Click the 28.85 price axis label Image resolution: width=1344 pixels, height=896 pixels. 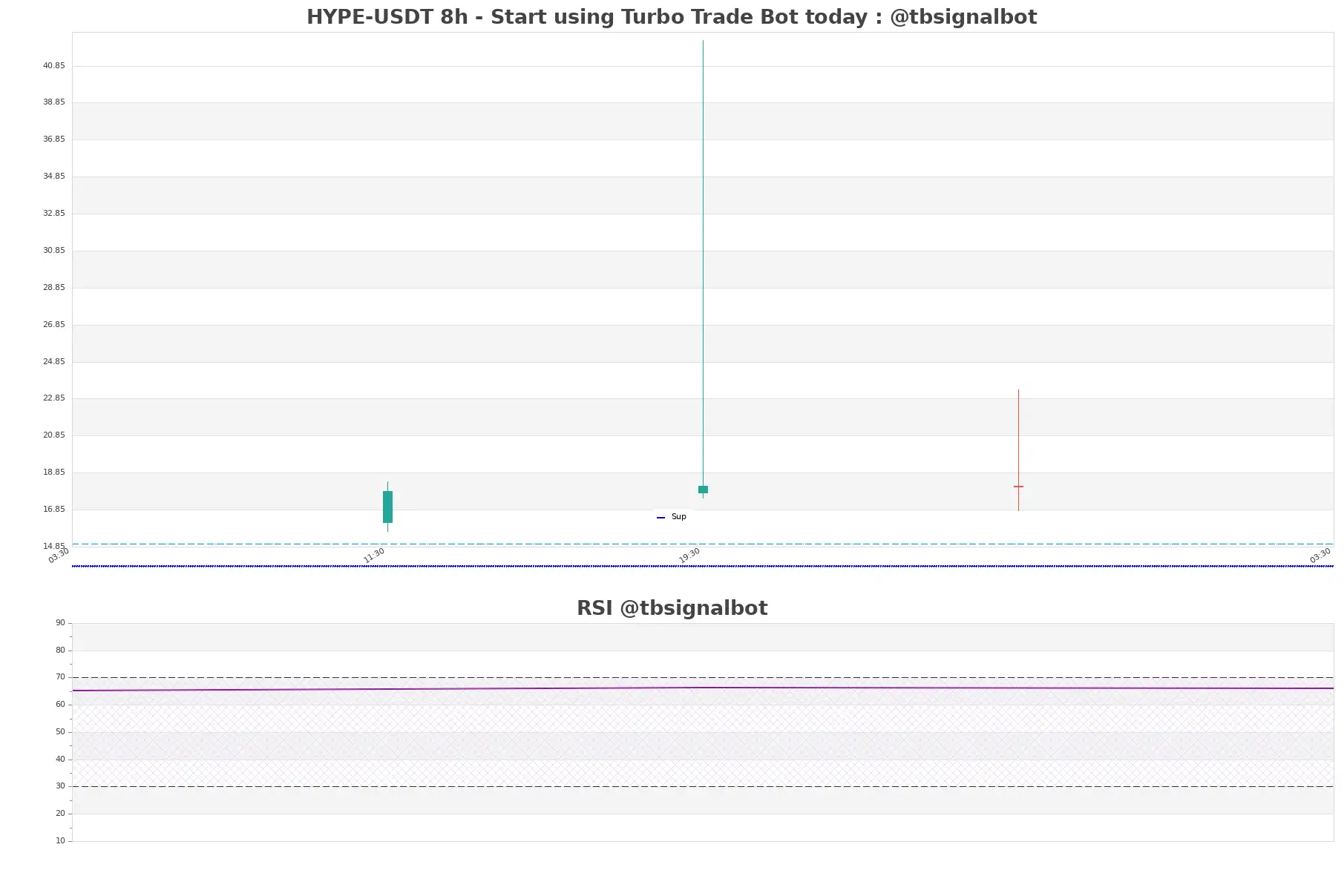point(53,288)
